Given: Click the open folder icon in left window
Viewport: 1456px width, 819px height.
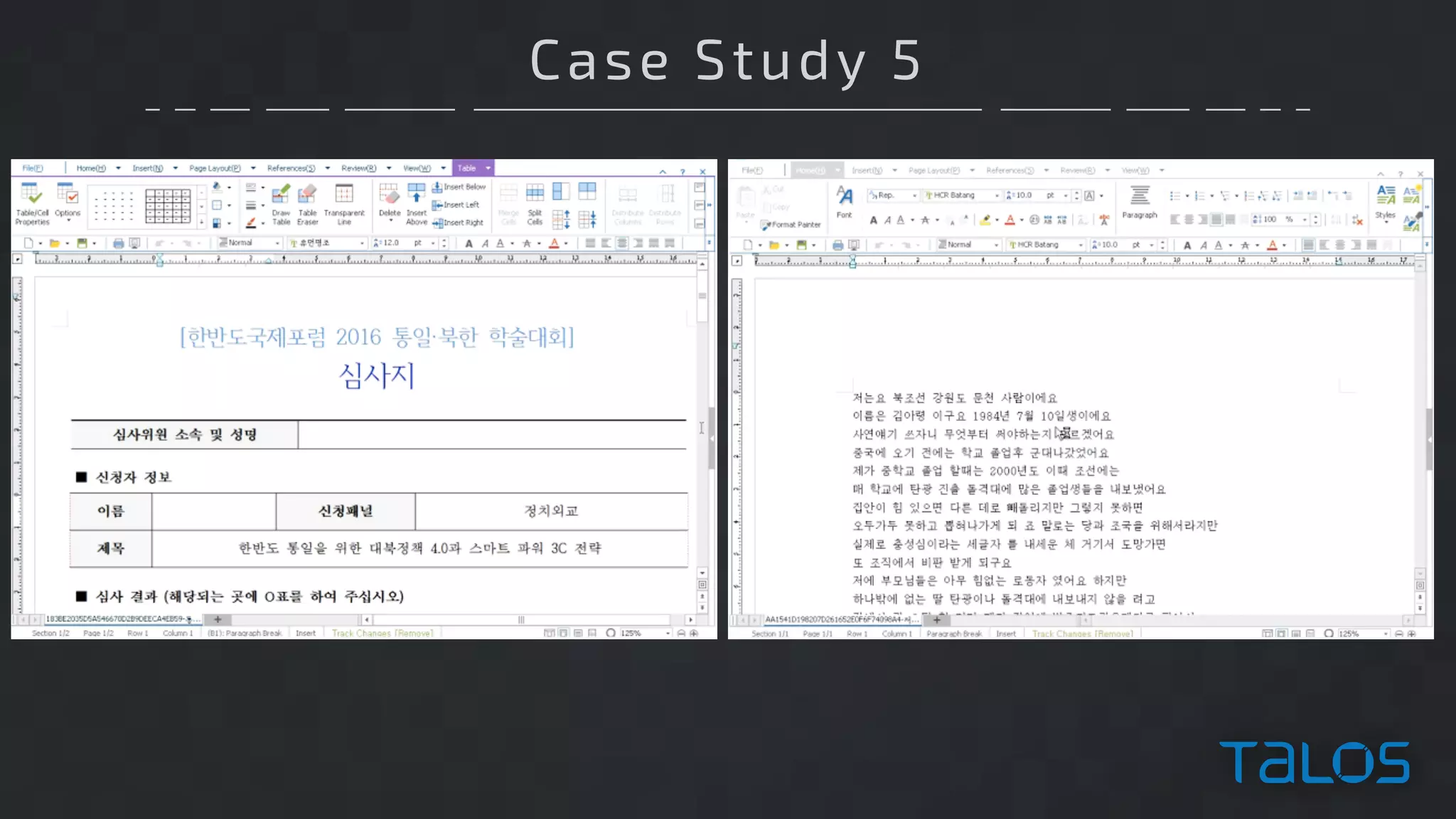Looking at the screenshot, I should [x=55, y=243].
